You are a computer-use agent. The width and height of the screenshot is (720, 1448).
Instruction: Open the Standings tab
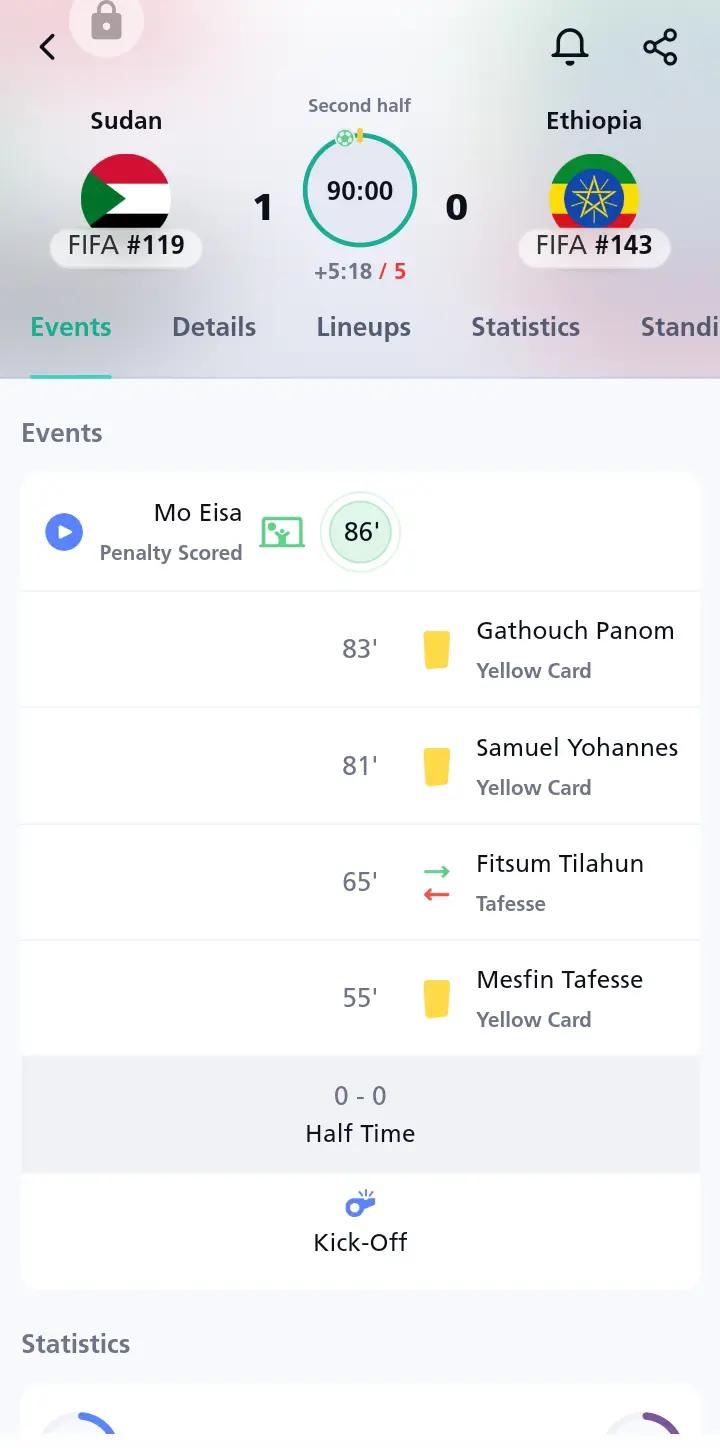[x=680, y=327]
